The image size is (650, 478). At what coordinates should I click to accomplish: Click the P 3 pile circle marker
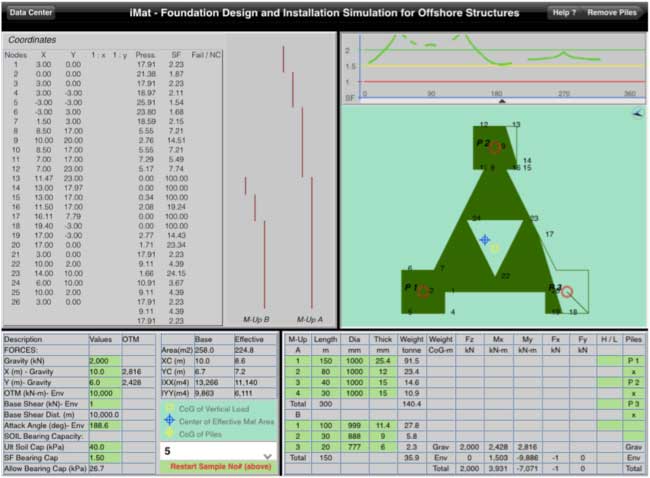tap(567, 292)
